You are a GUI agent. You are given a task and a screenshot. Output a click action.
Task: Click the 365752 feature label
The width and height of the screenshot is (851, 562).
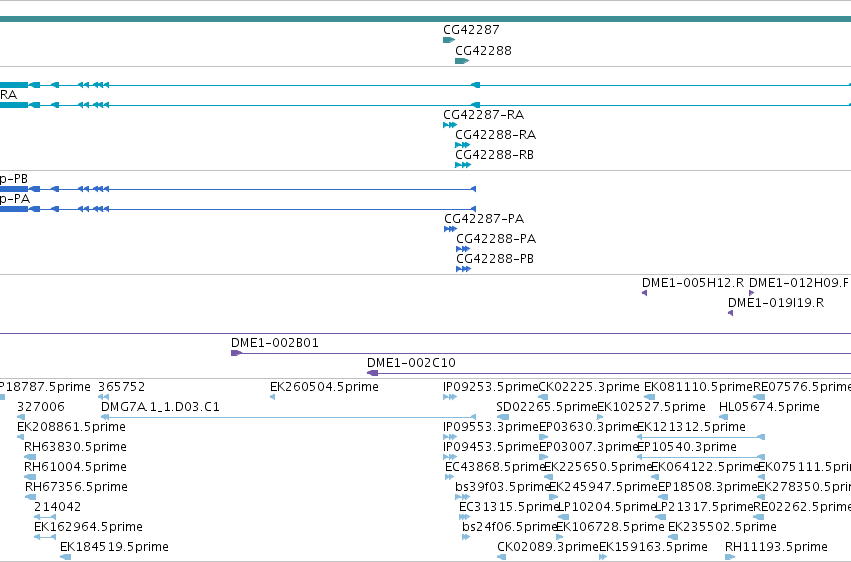click(122, 387)
